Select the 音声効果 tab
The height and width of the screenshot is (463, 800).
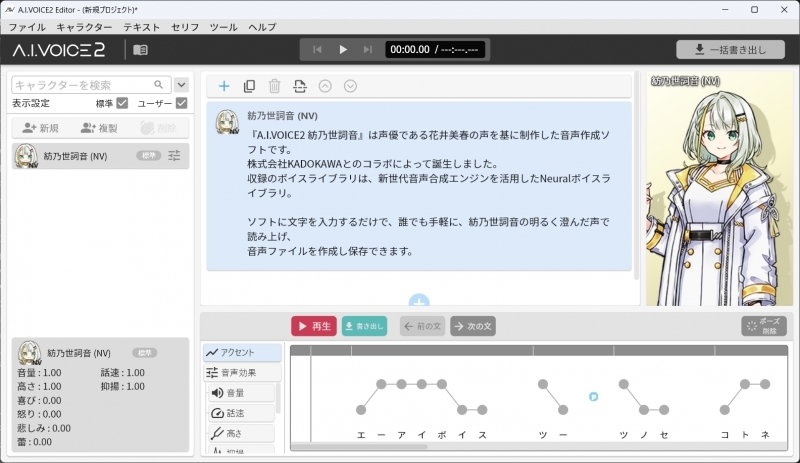(242, 373)
